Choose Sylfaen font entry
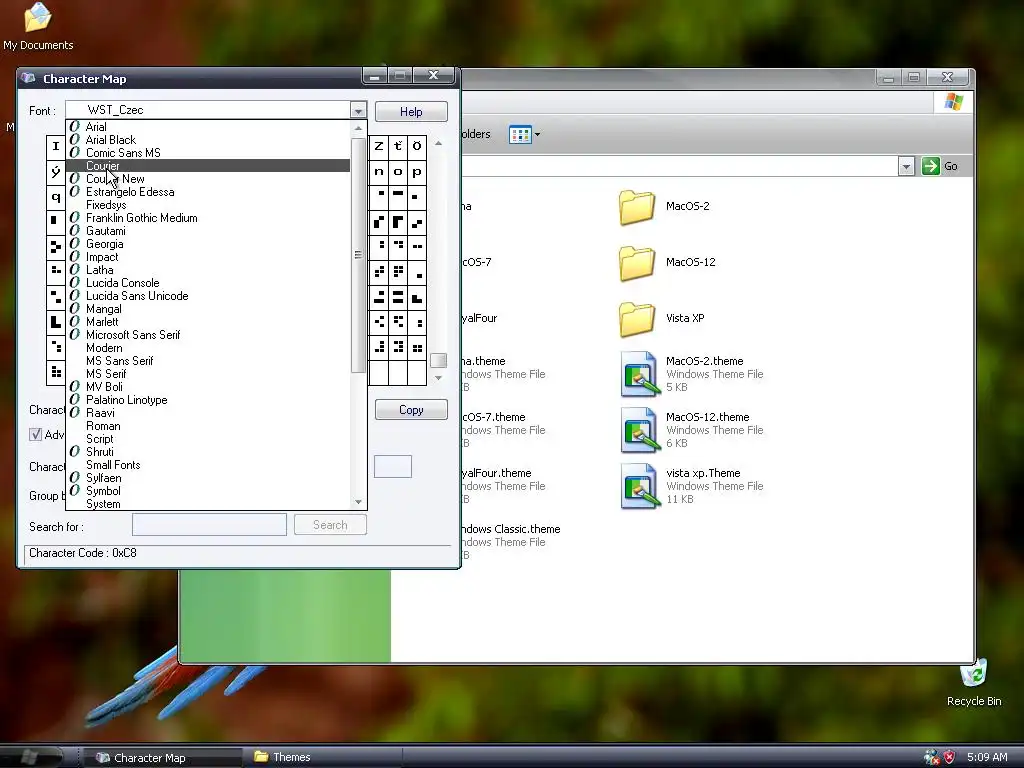Image resolution: width=1024 pixels, height=768 pixels. [208, 478]
